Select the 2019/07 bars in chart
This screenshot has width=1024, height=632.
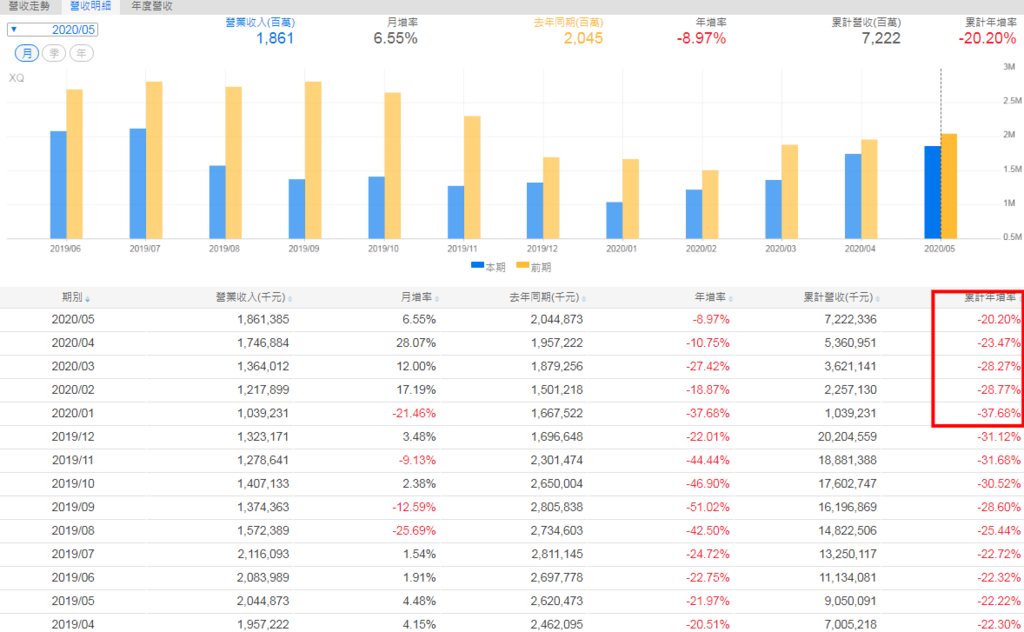click(x=146, y=160)
